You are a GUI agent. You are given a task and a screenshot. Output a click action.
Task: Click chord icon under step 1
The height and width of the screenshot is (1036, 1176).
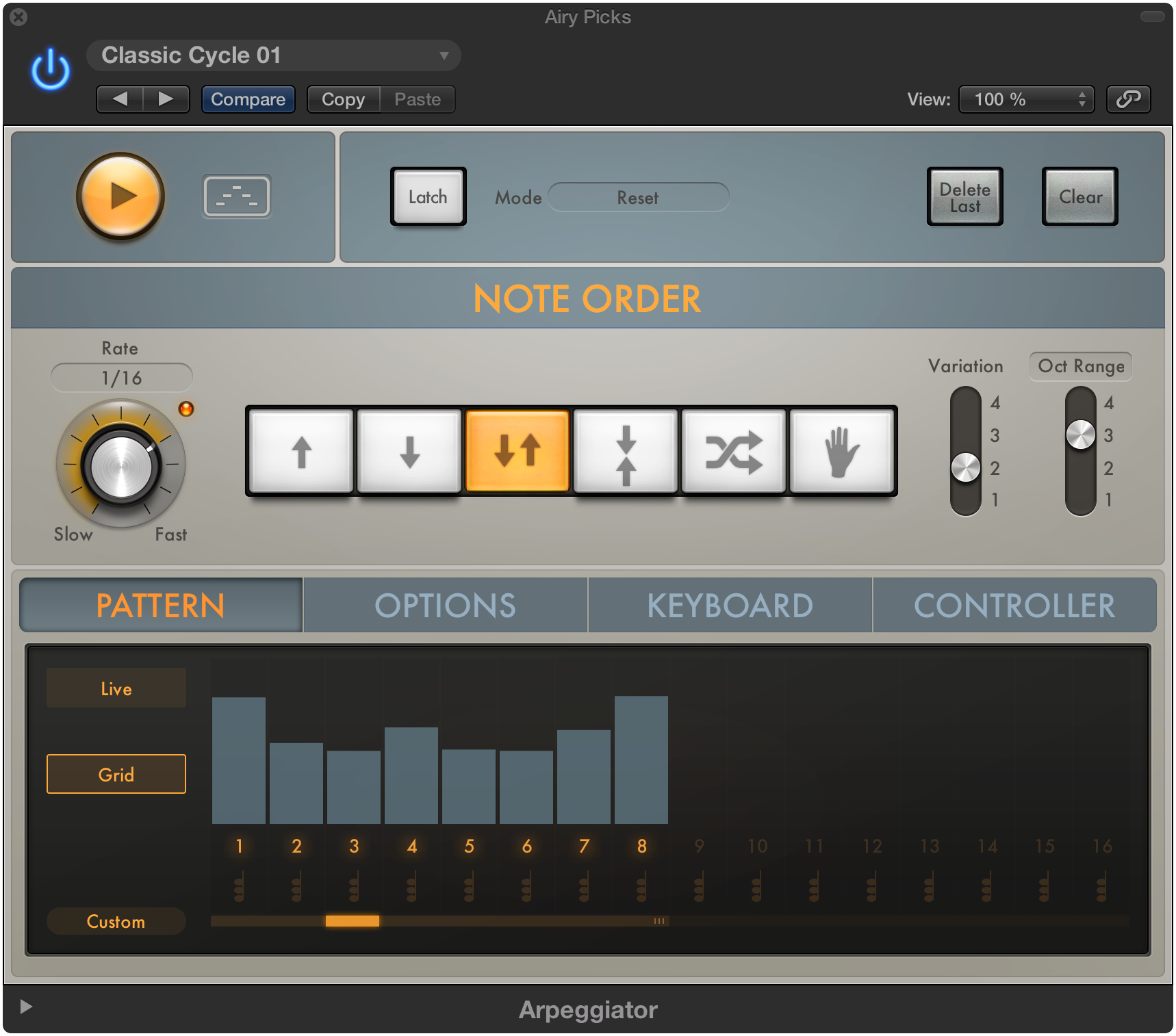tap(239, 887)
